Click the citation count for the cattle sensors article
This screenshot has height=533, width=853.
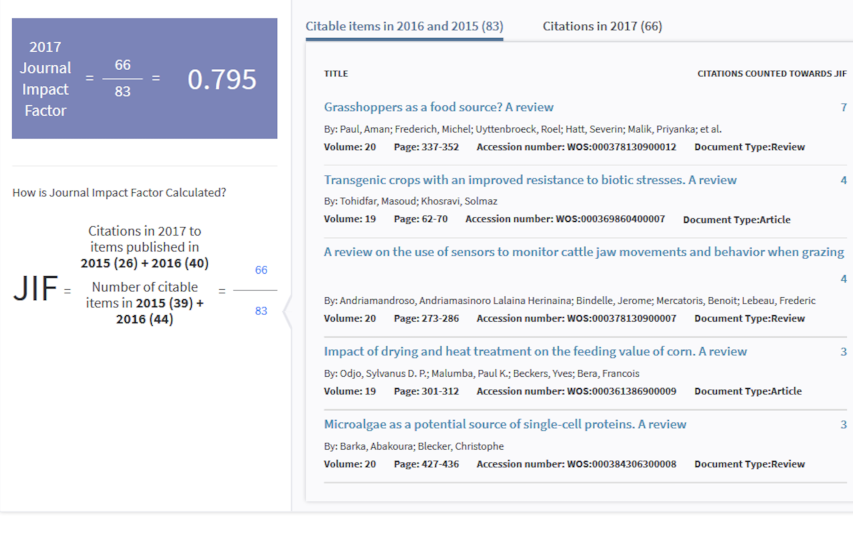click(x=843, y=279)
